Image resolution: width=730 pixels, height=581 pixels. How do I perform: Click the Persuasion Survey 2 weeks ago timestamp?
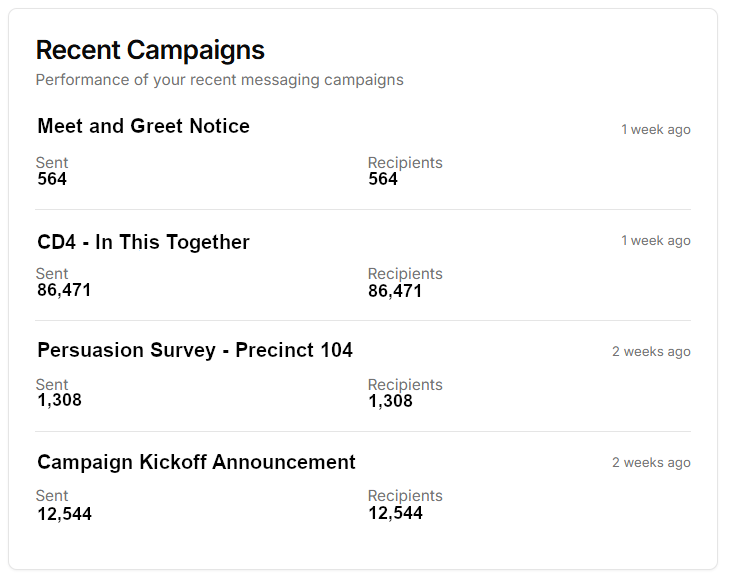click(x=651, y=352)
